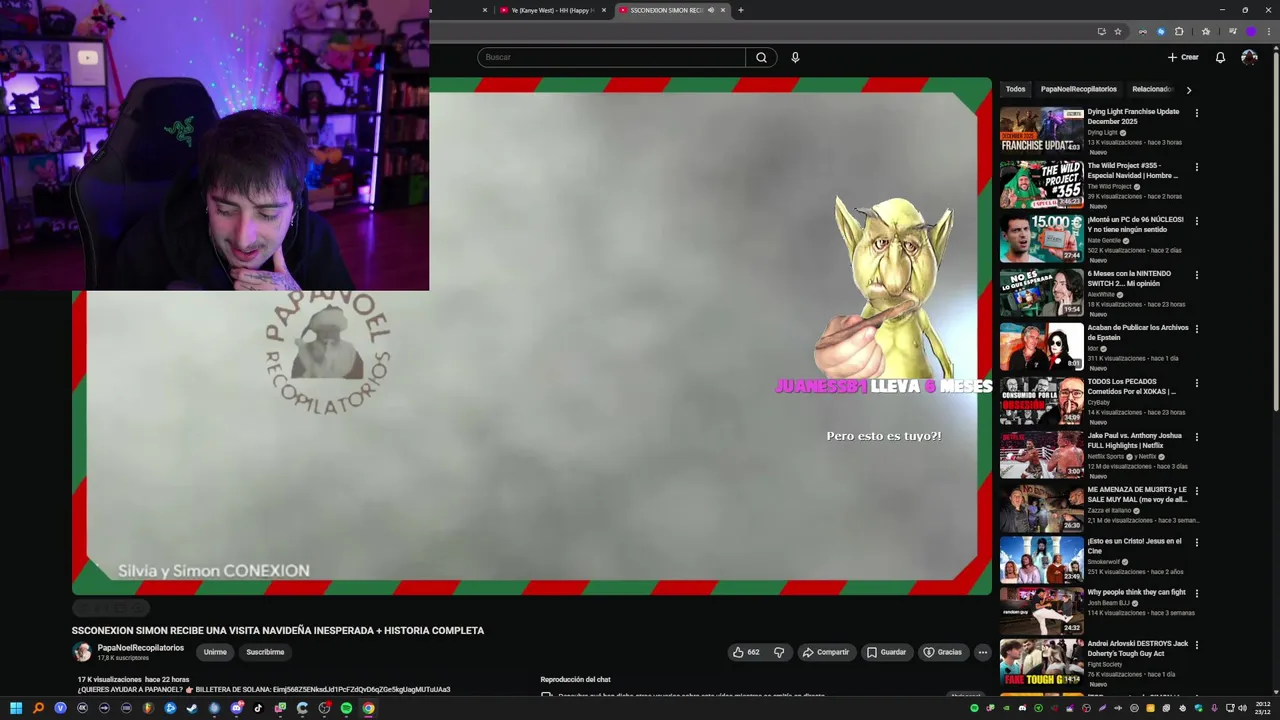This screenshot has height=720, width=1280.
Task: Open Windows taskbar search
Action: [38, 708]
